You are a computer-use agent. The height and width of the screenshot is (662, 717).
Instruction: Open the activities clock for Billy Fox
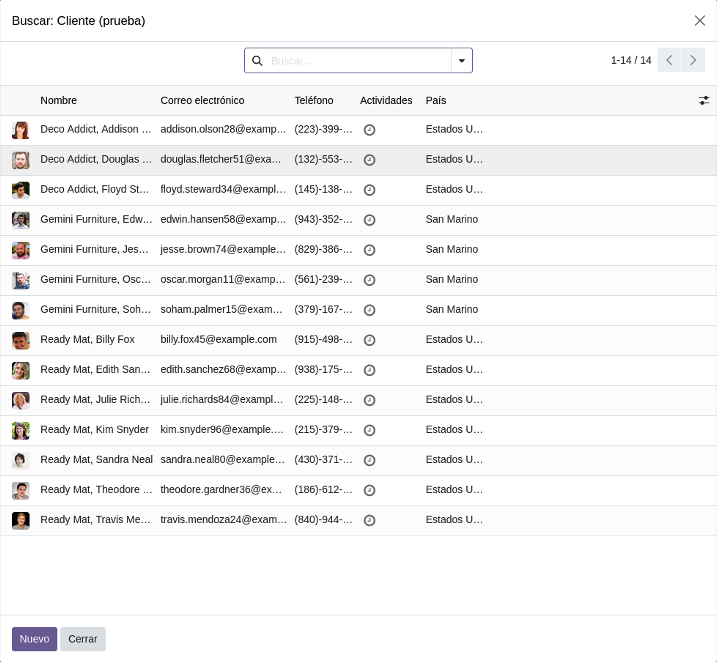[369, 340]
